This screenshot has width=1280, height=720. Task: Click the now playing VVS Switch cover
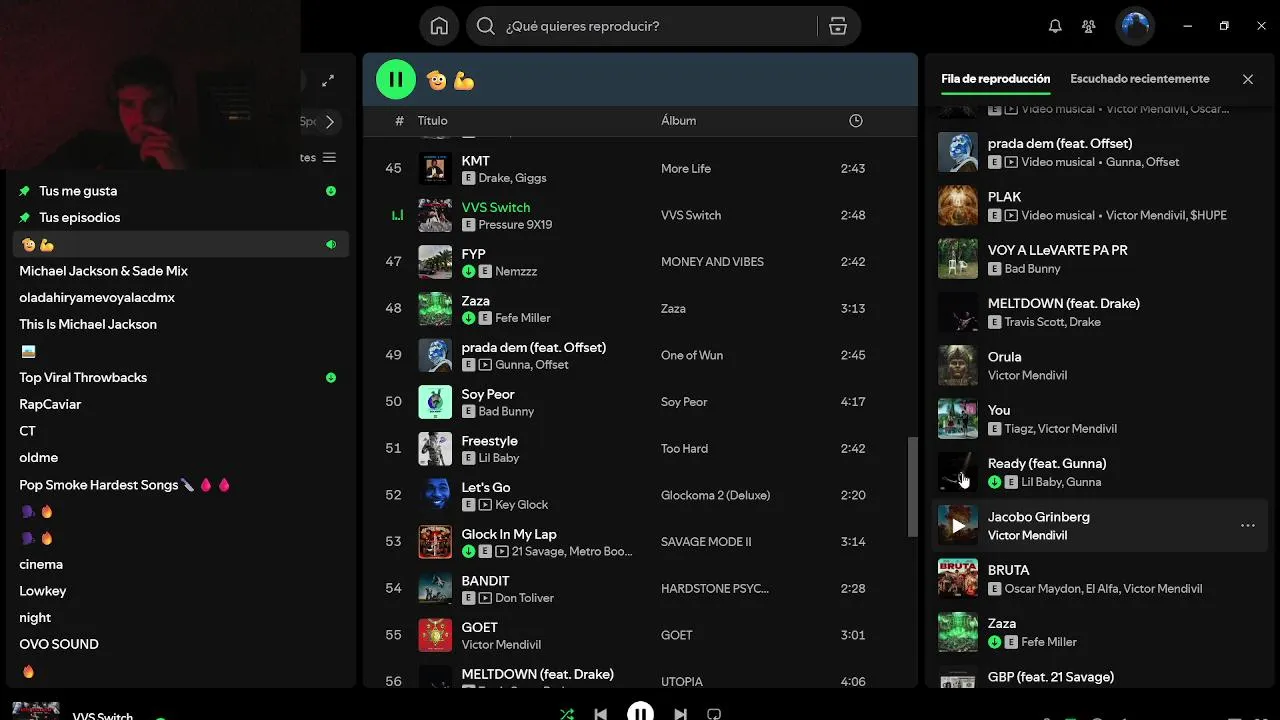36,711
